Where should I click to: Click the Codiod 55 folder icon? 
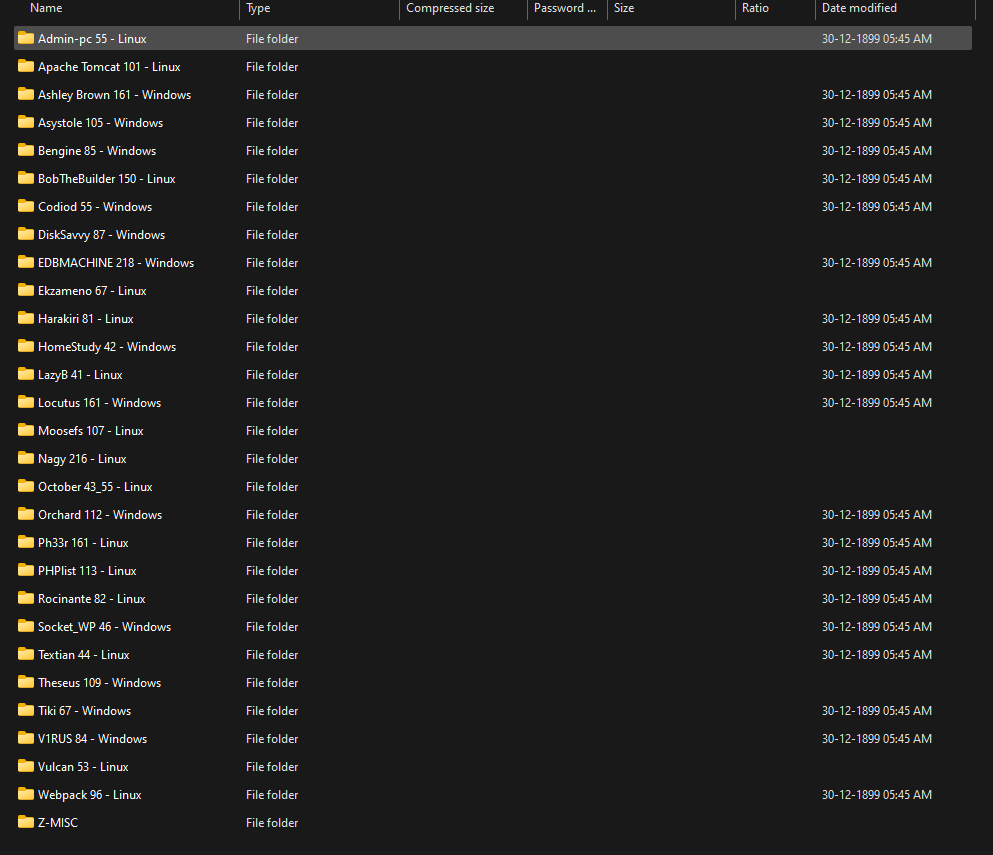pos(26,206)
